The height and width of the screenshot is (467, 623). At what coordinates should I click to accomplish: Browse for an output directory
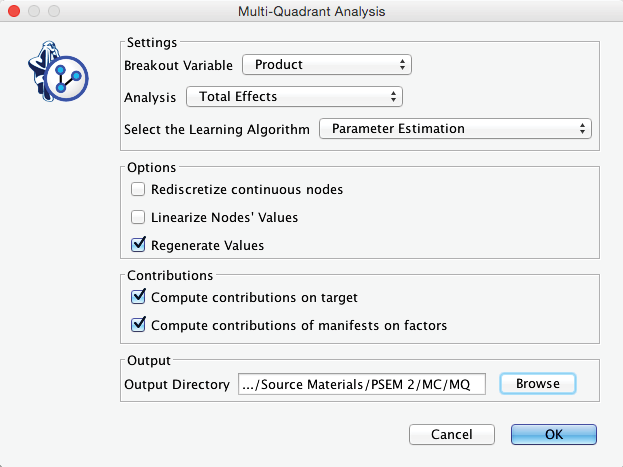click(538, 384)
